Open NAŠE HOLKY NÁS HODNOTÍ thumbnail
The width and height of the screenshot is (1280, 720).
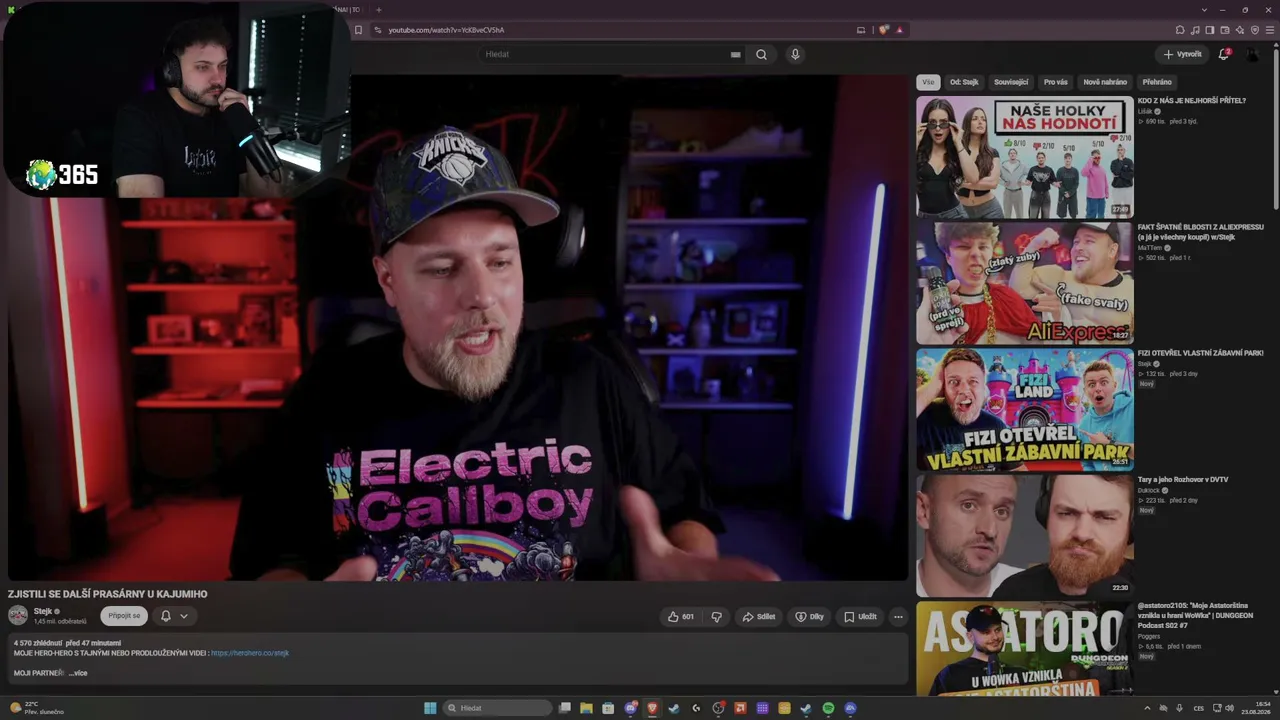pyautogui.click(x=1025, y=157)
